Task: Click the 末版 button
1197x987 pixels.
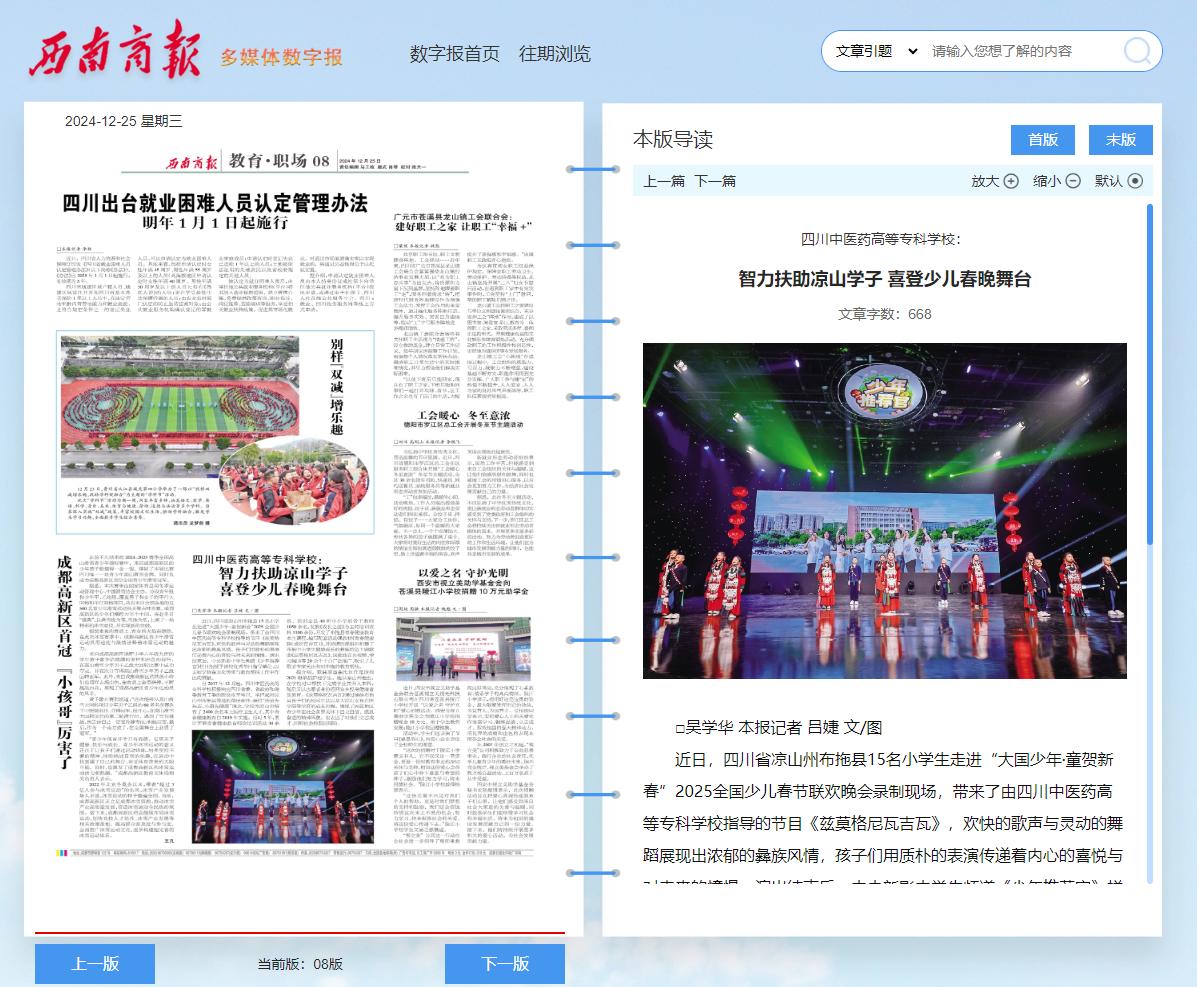Action: coord(1120,140)
